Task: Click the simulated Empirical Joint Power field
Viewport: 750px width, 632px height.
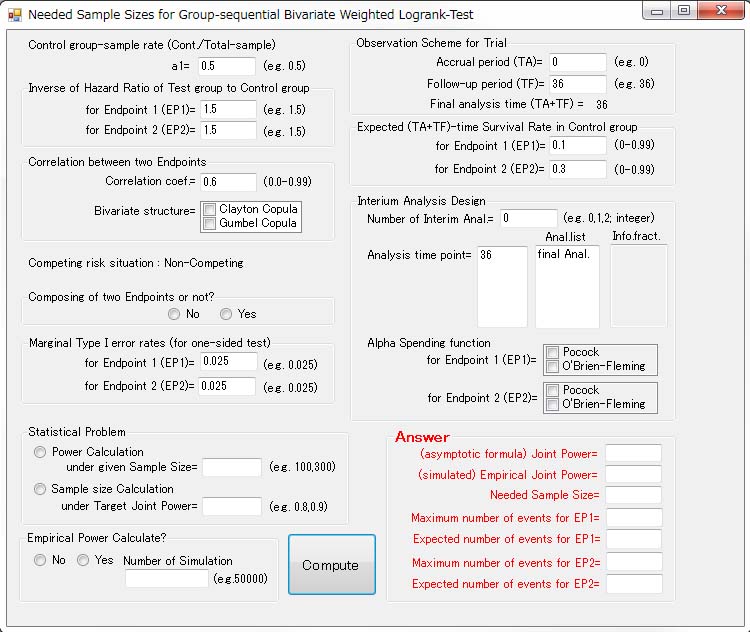Action: pyautogui.click(x=634, y=474)
